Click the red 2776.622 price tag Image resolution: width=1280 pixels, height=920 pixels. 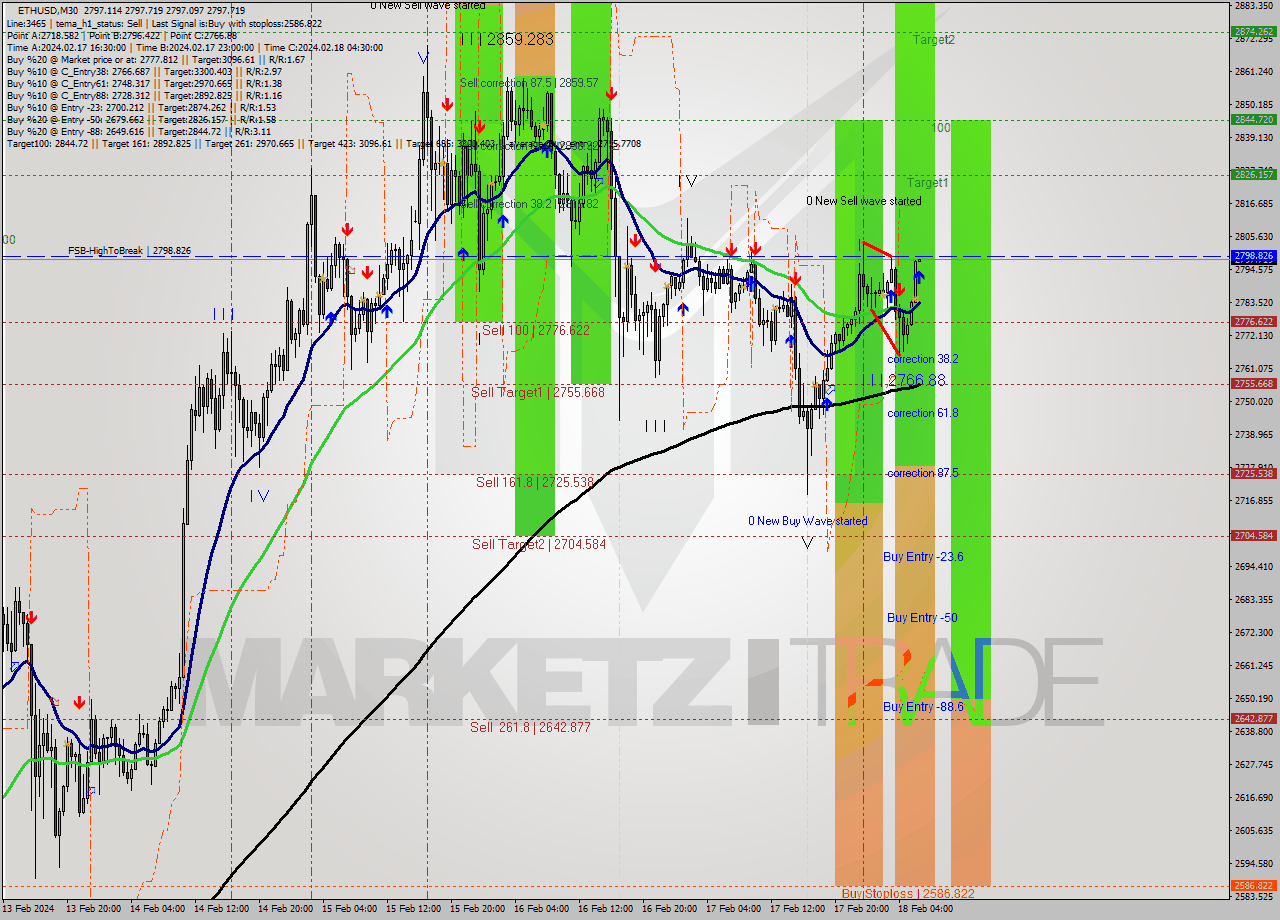point(1254,322)
